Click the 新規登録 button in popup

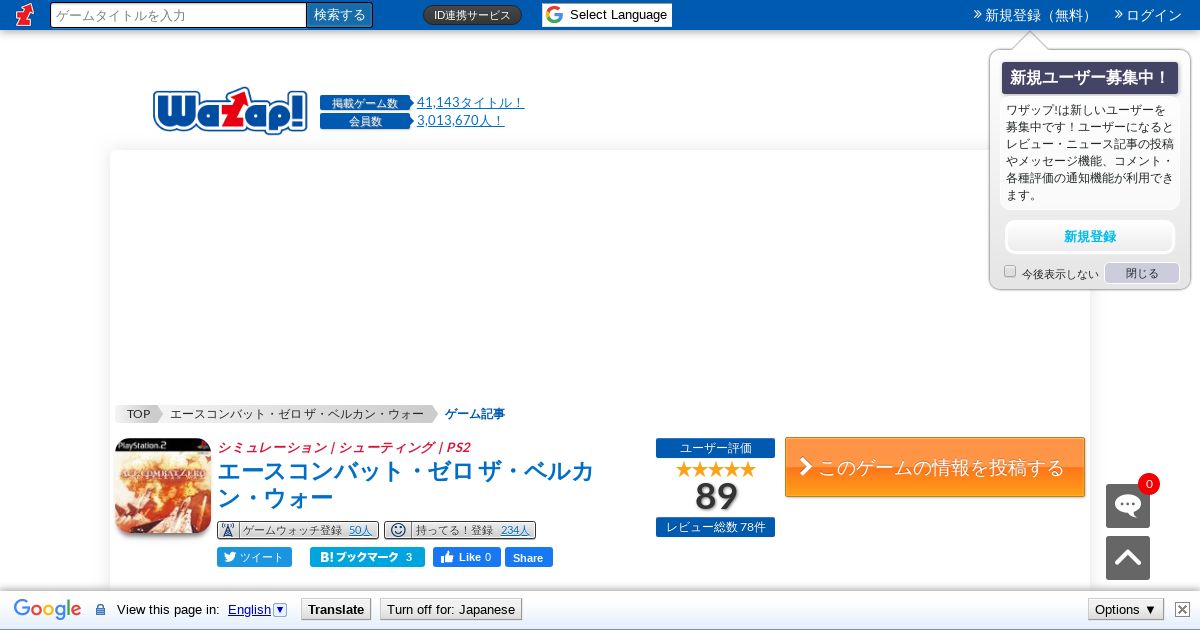pyautogui.click(x=1090, y=237)
